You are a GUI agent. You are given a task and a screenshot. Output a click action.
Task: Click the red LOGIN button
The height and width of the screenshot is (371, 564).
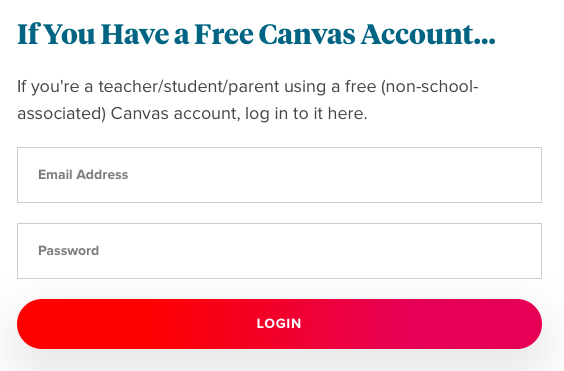(x=279, y=324)
